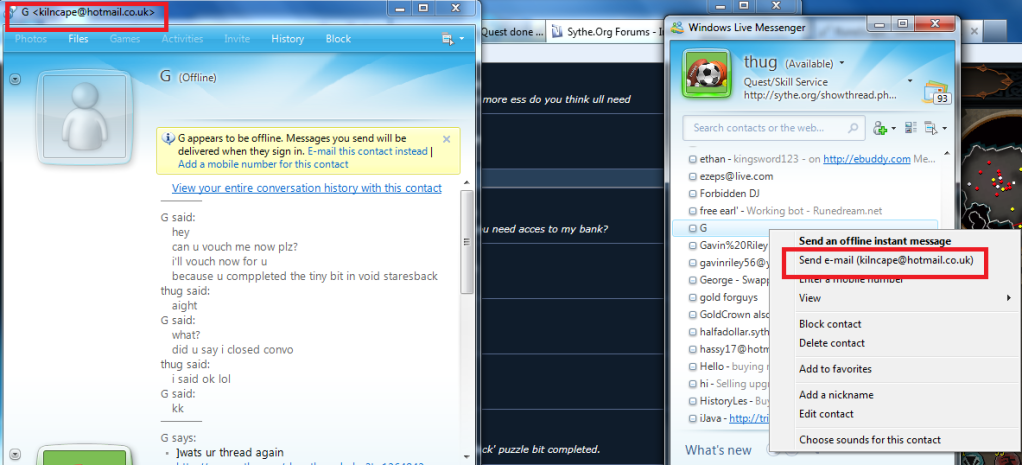Viewport: 1022px width, 465px height.
Task: Select the gold forguys contact
Action: tap(729, 297)
